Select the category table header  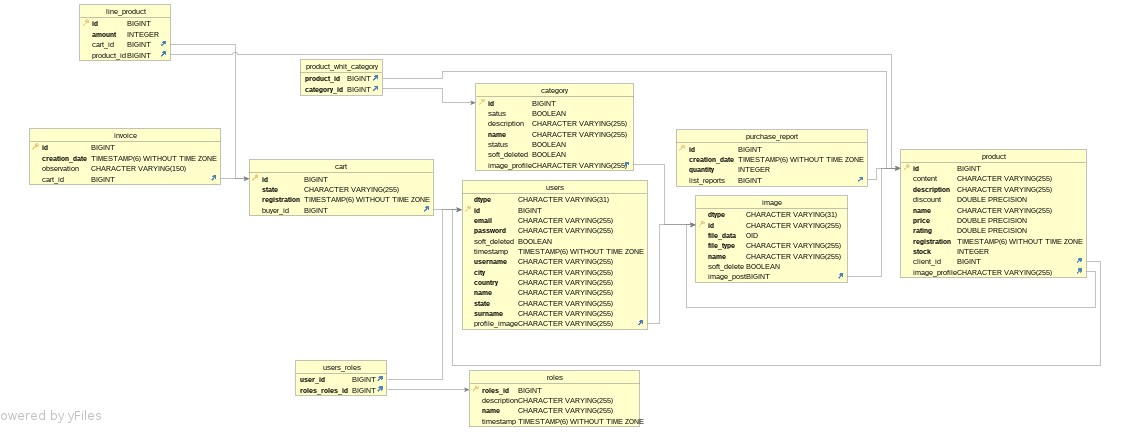click(554, 90)
